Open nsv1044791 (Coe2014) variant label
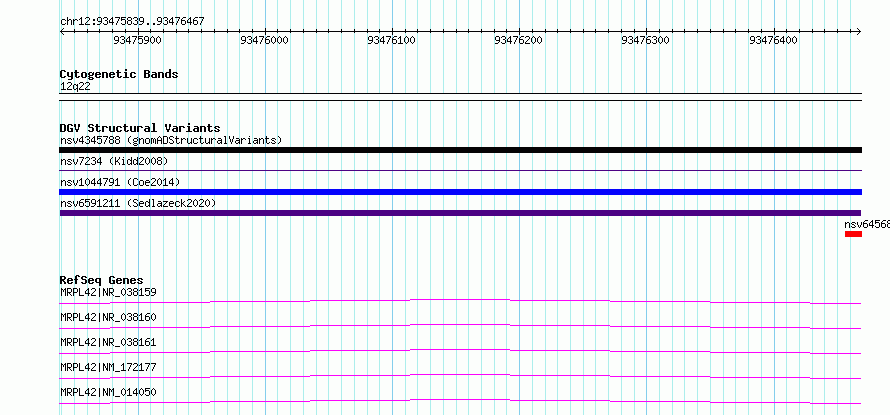 click(x=120, y=182)
